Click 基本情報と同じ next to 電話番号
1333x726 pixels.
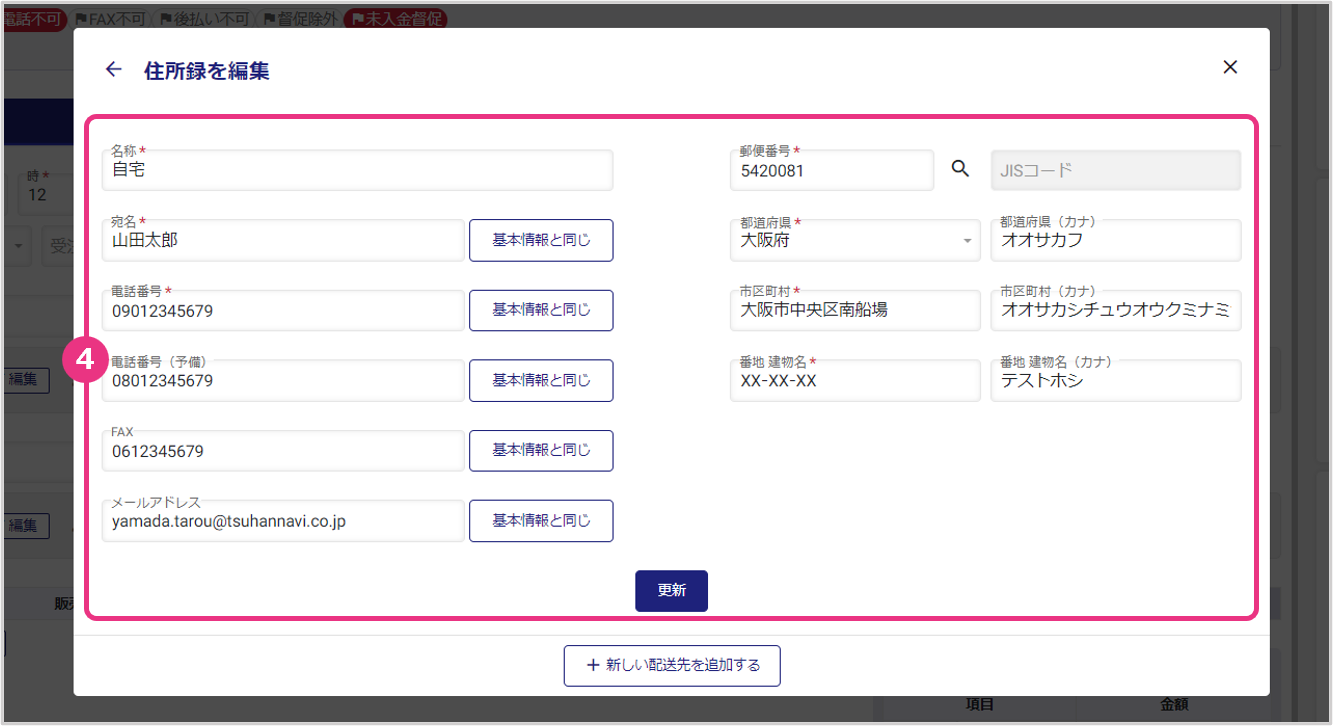coord(541,310)
